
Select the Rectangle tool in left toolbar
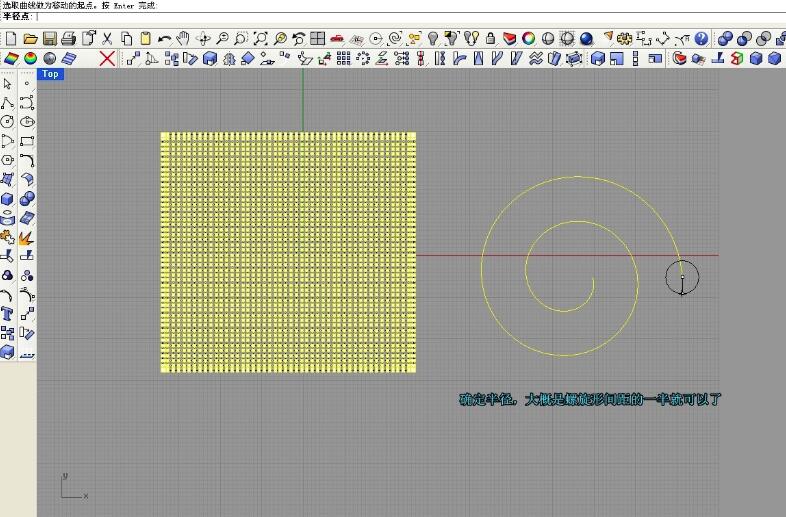coord(28,141)
